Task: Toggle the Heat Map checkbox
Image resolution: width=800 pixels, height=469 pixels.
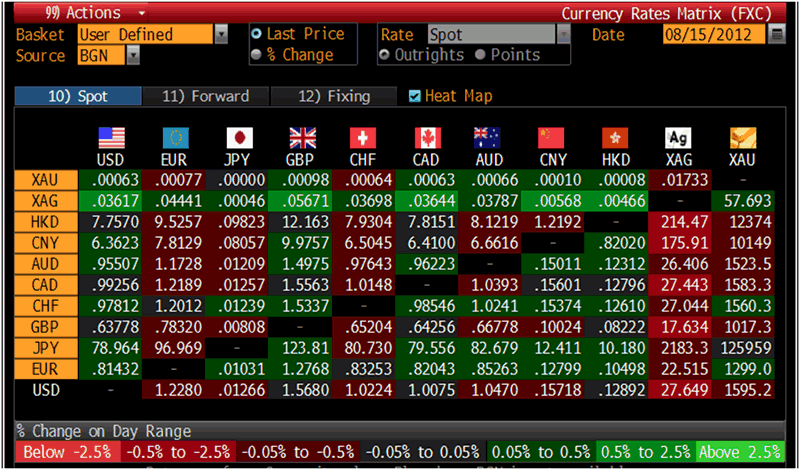Action: 415,97
